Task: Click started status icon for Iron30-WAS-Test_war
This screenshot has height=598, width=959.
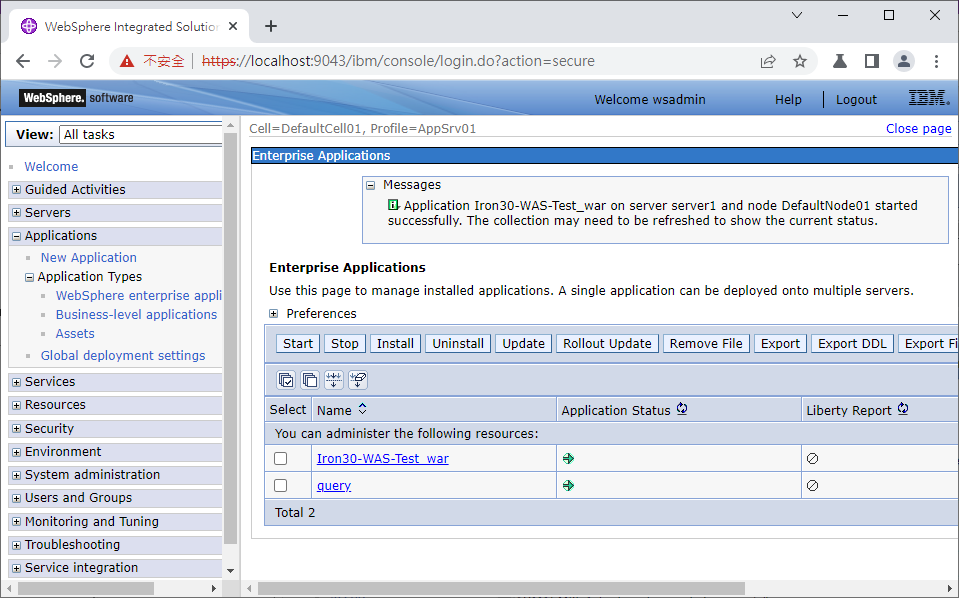Action: (568, 459)
